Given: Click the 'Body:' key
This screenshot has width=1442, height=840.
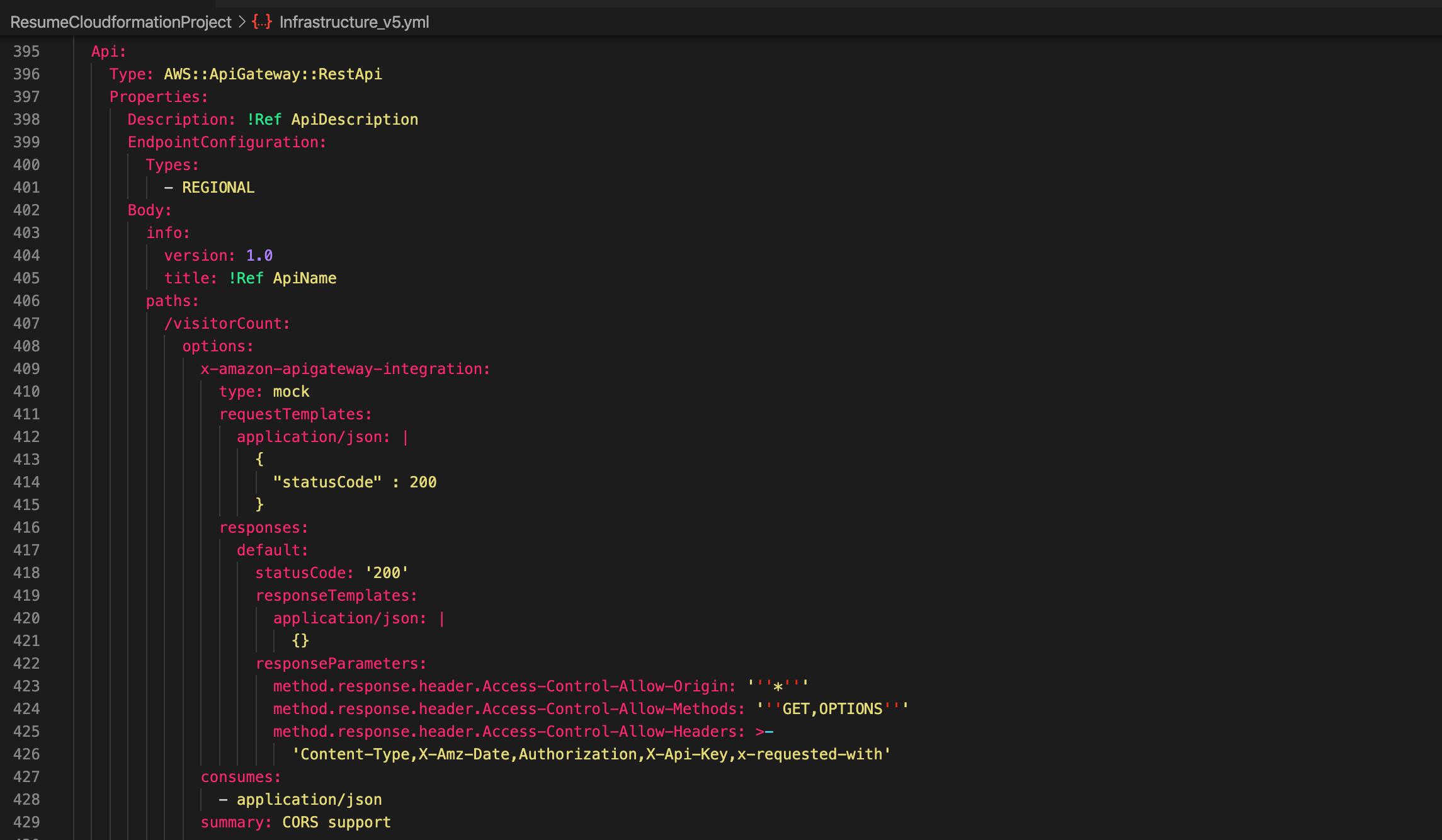Looking at the screenshot, I should (x=150, y=210).
